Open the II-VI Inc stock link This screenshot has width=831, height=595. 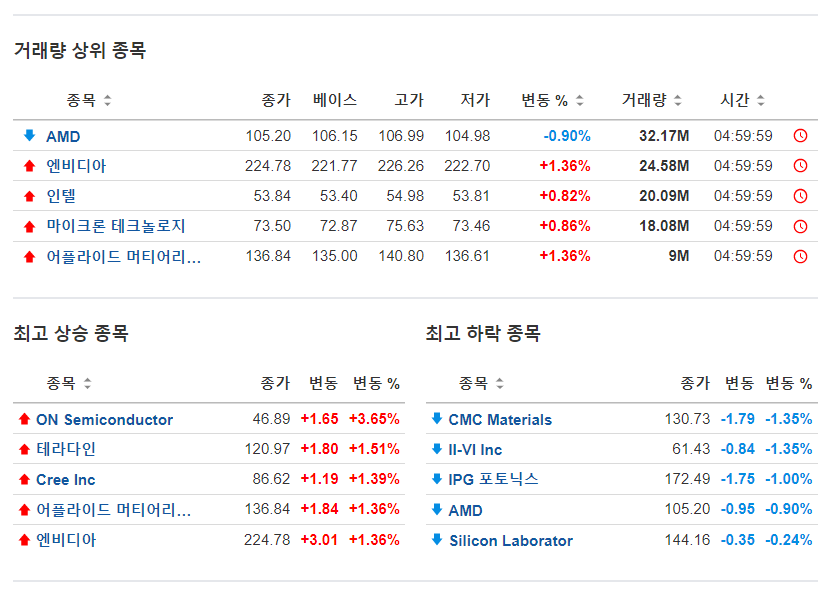475,450
